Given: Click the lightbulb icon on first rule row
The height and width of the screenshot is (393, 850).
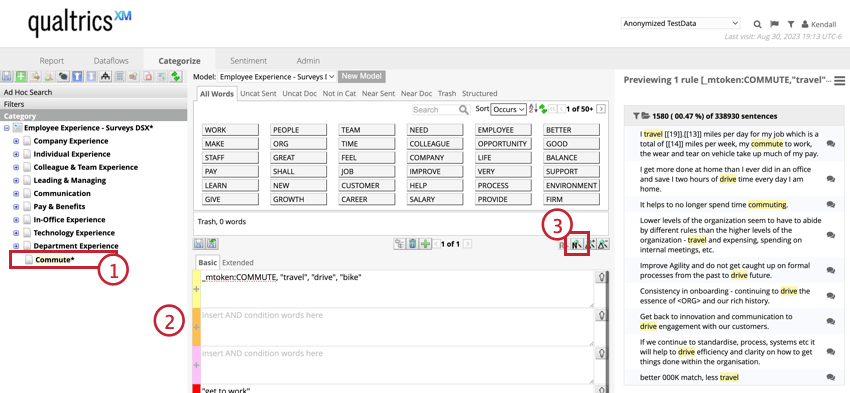Looking at the screenshot, I should tap(601, 276).
